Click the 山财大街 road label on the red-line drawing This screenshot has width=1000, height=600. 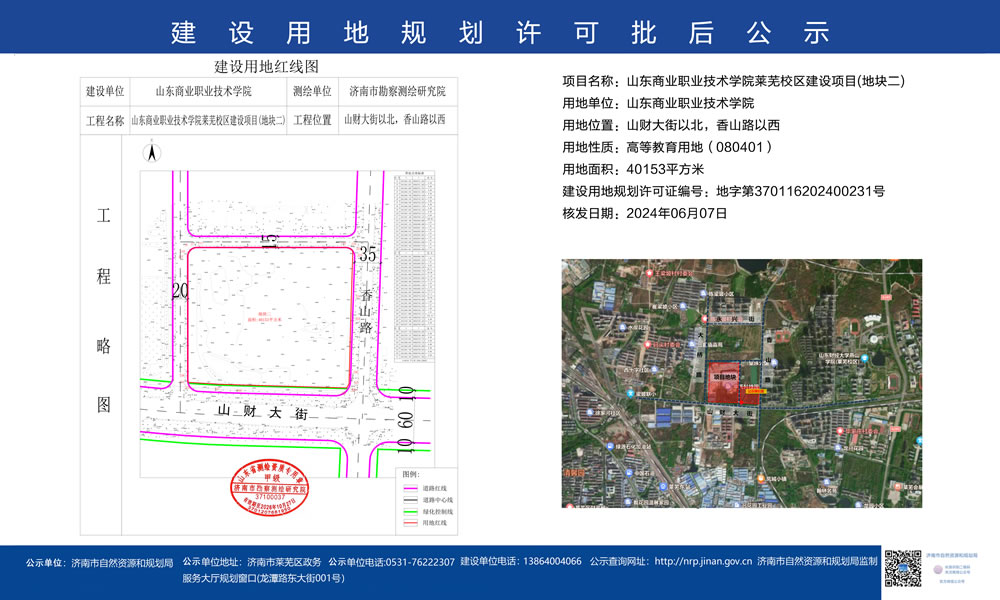pos(262,411)
